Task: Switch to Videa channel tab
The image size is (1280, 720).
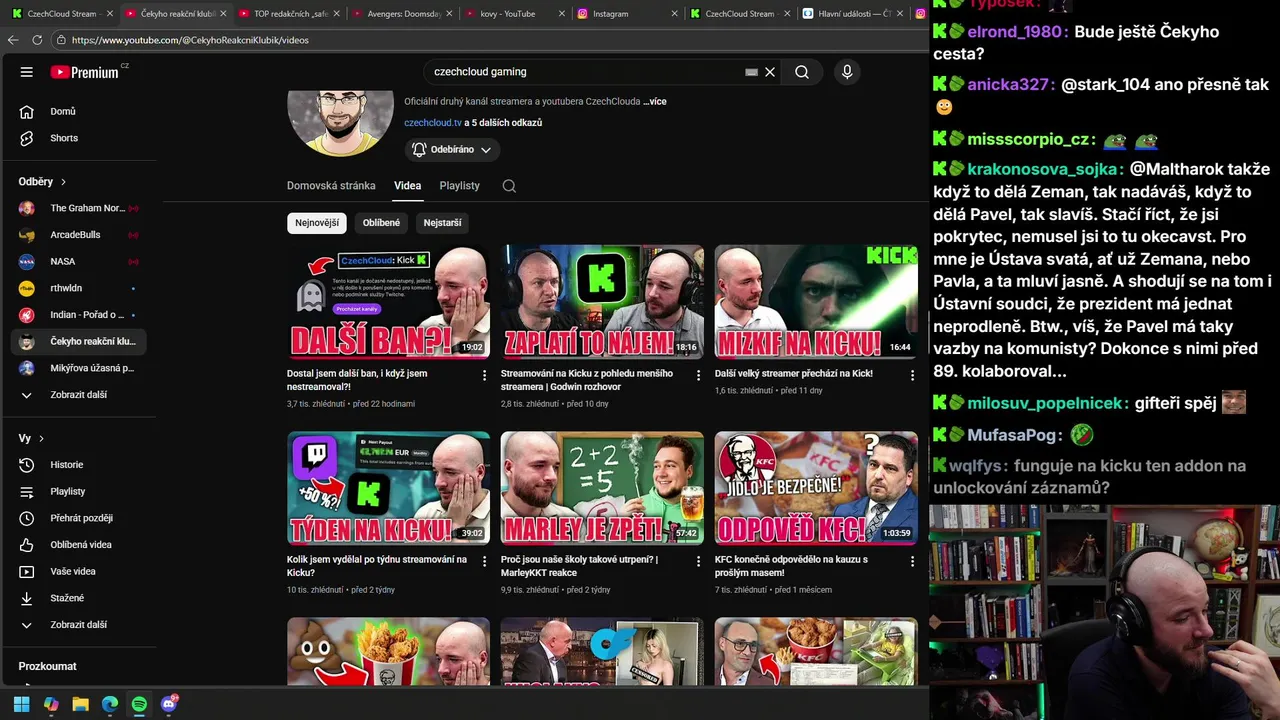Action: [x=407, y=186]
